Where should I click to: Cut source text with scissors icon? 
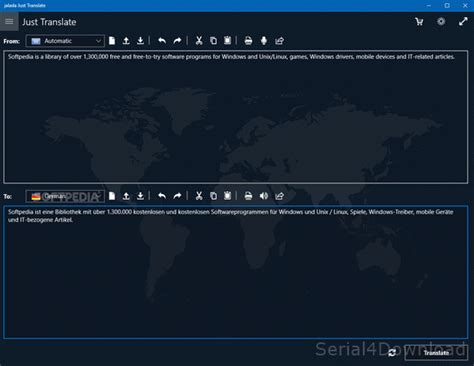(199, 41)
